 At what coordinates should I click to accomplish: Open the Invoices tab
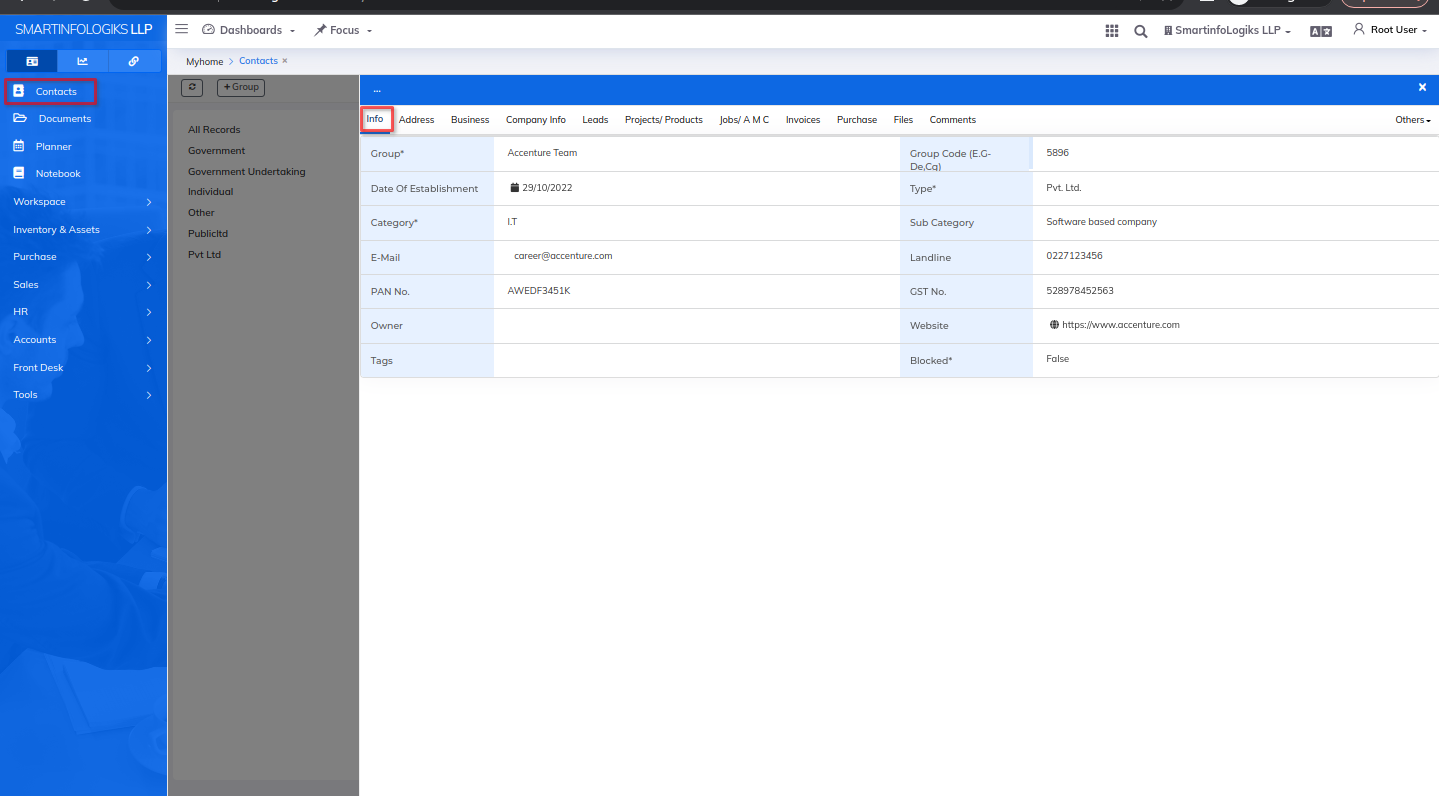803,120
